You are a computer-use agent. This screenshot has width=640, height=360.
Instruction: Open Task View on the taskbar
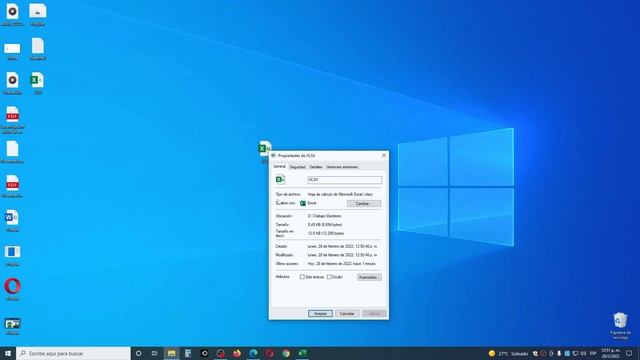tap(155, 353)
